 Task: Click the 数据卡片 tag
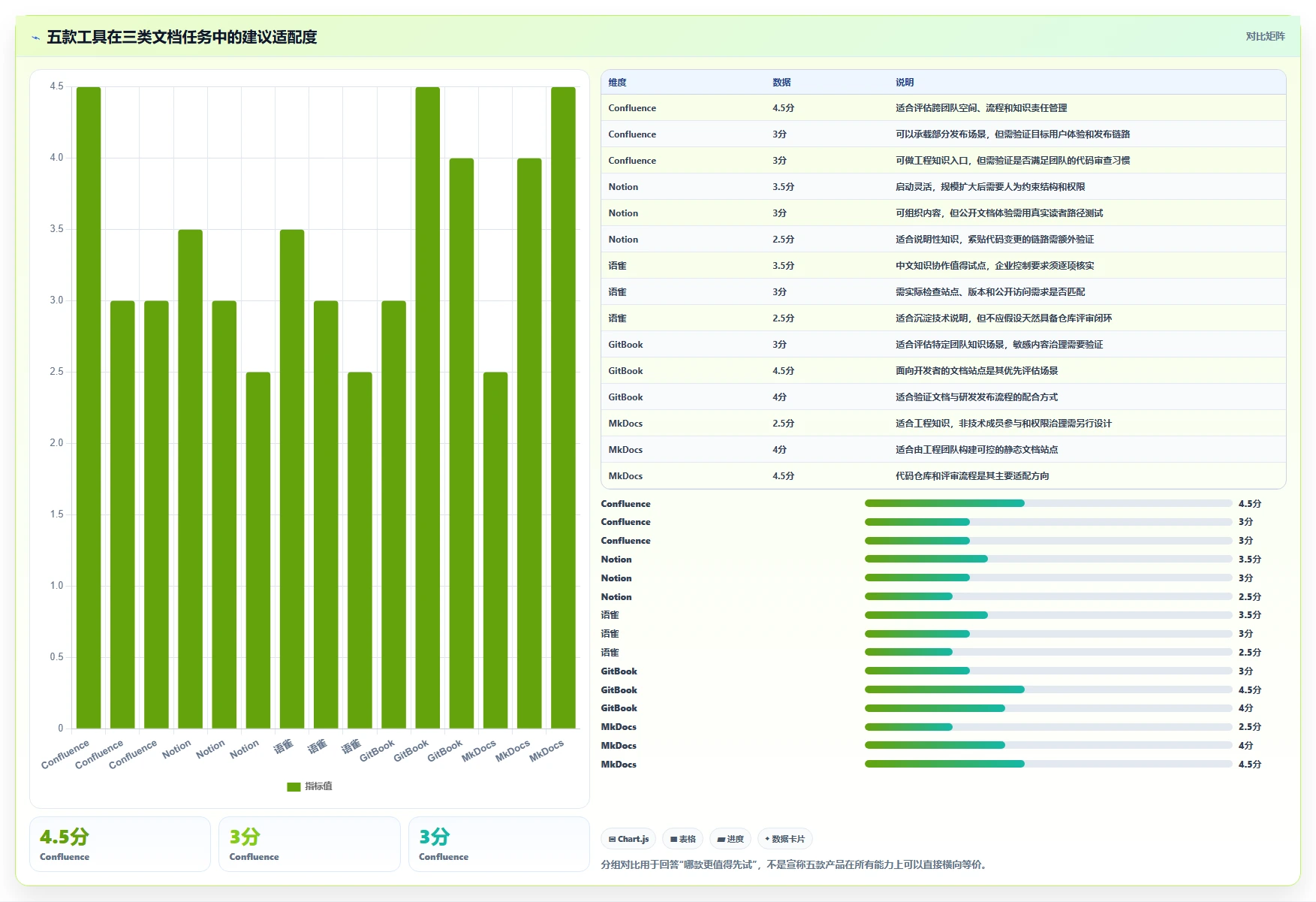tap(784, 839)
